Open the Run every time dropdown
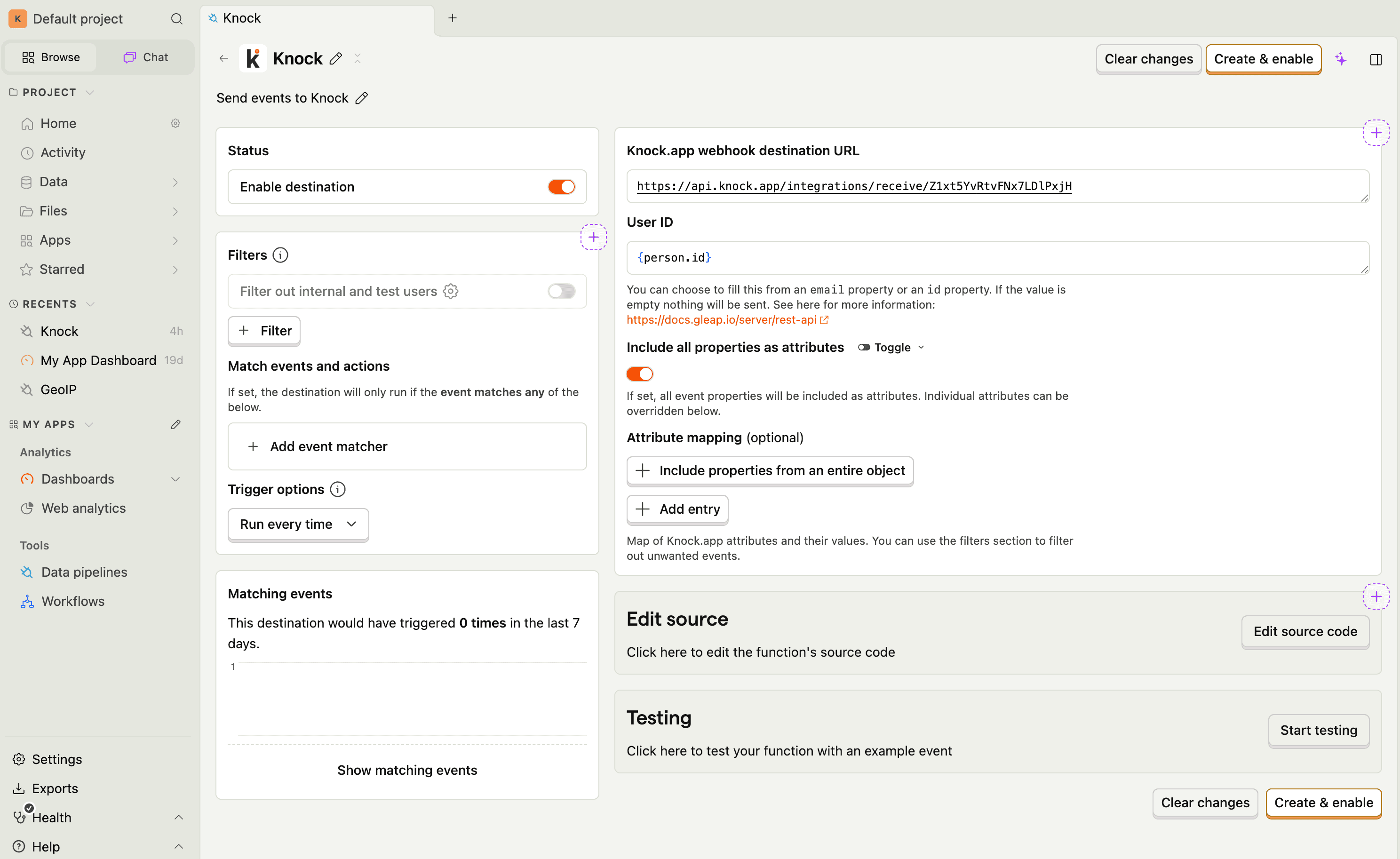The height and width of the screenshot is (859, 1400). pyautogui.click(x=298, y=524)
